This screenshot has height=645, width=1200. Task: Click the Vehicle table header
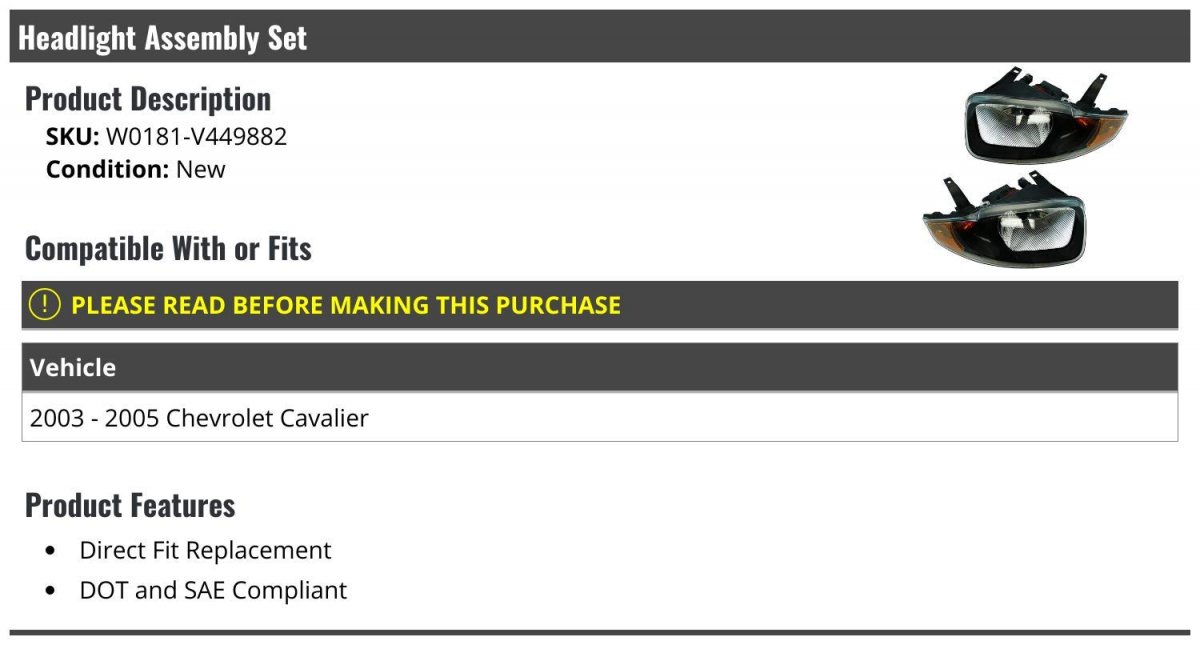tap(600, 367)
